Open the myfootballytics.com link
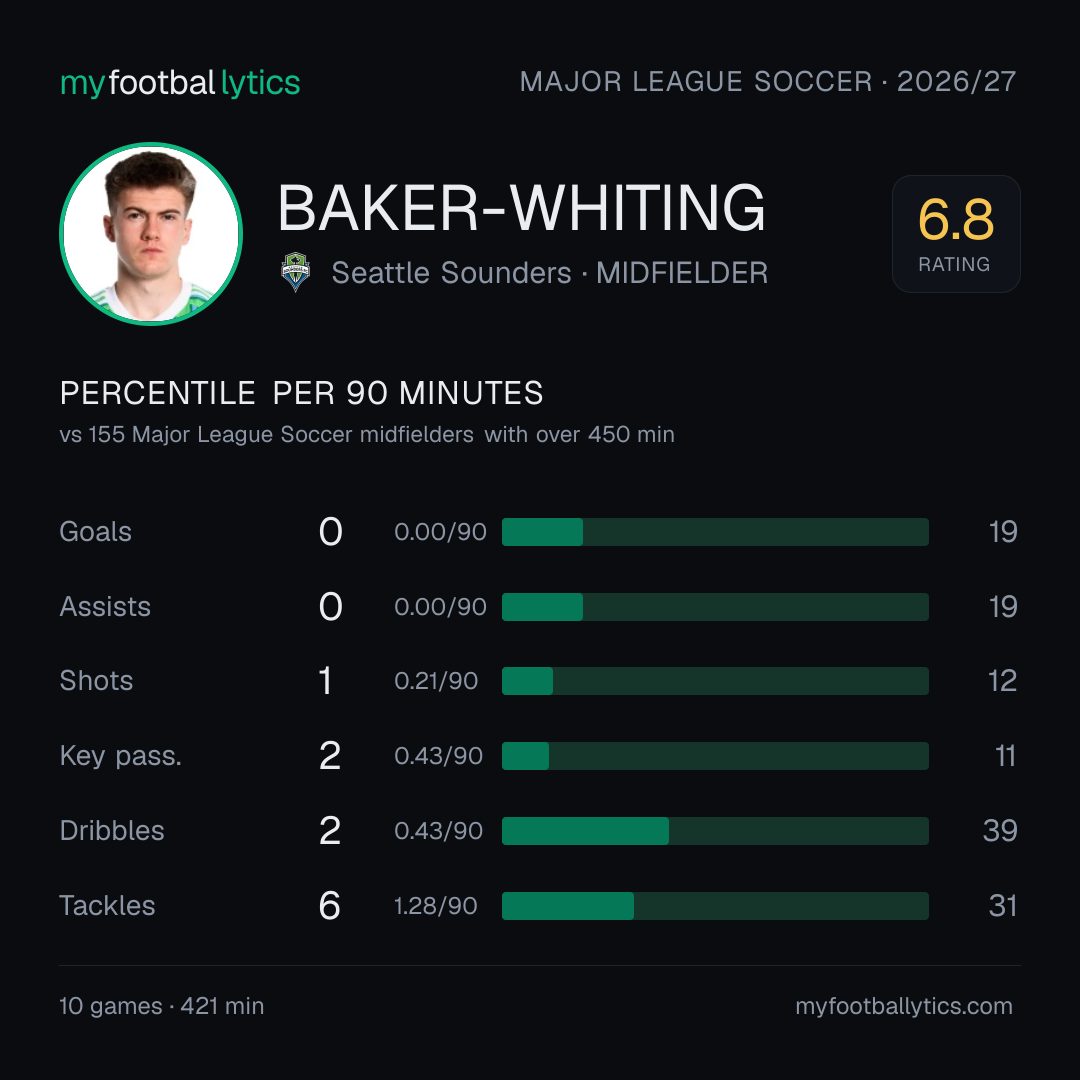The width and height of the screenshot is (1080, 1080). (904, 1006)
